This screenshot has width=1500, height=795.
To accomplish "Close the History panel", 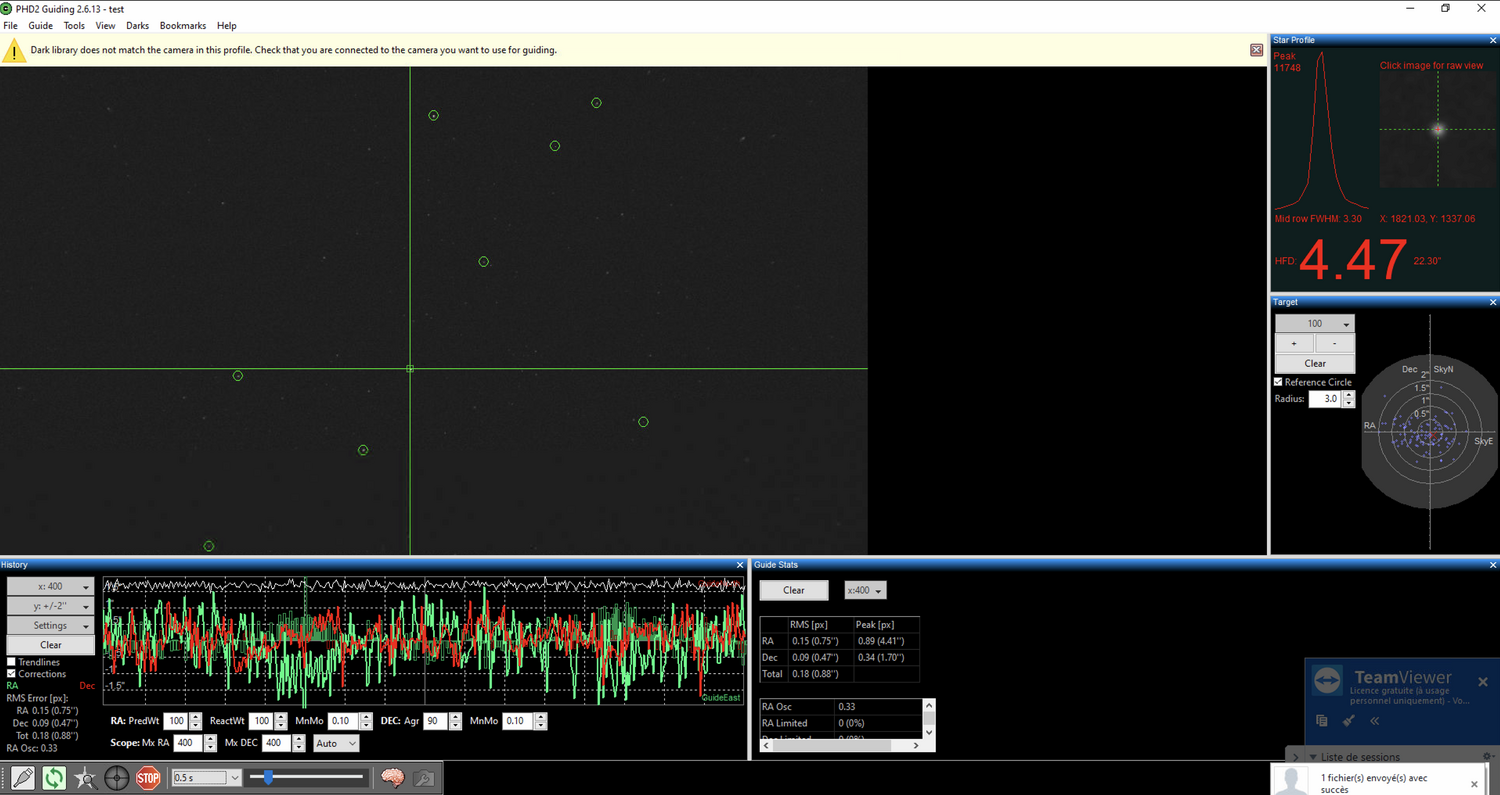I will click(x=740, y=565).
